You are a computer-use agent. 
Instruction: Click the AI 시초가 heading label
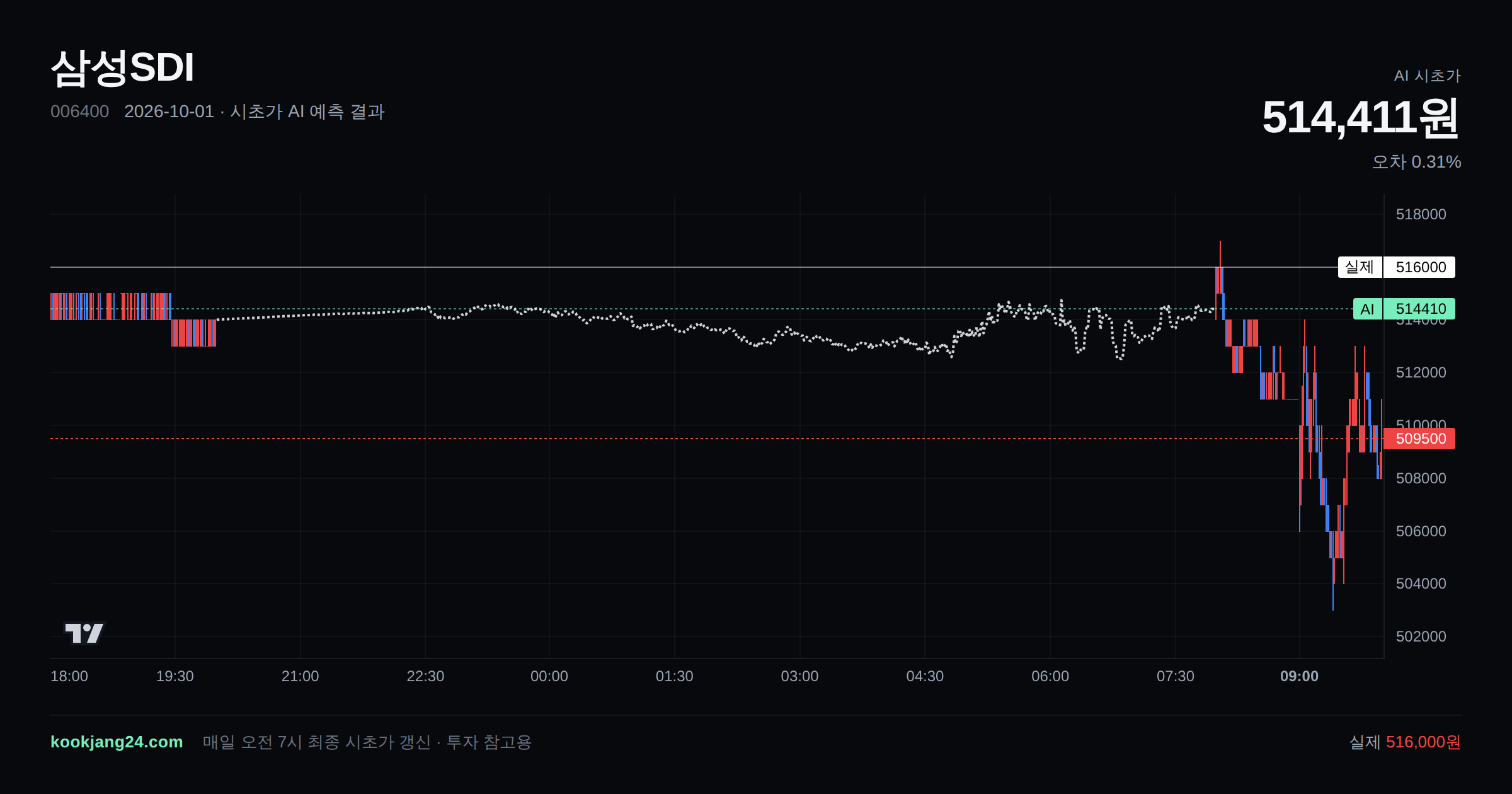(x=1427, y=76)
